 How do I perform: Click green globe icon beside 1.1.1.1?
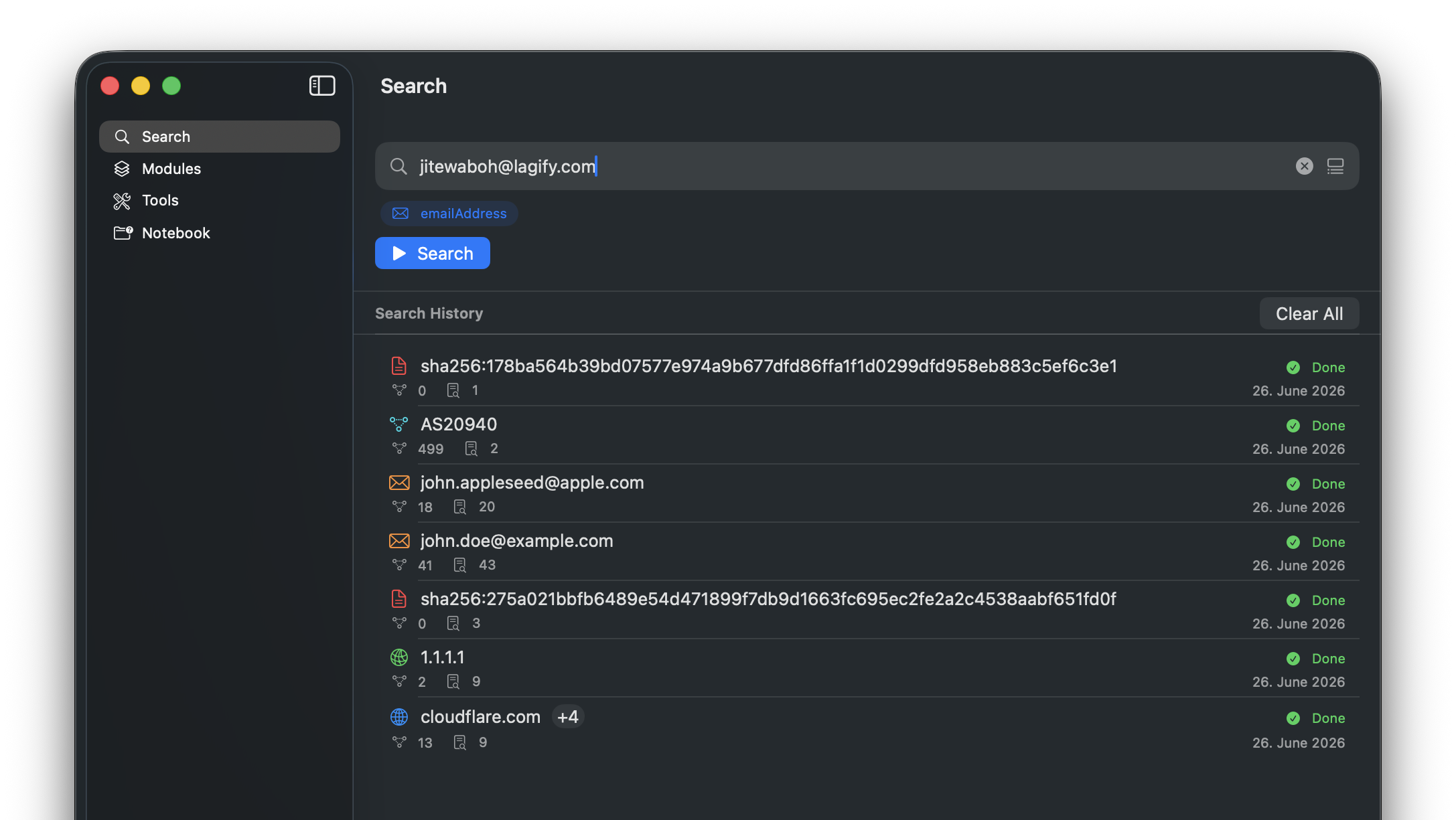[399, 657]
